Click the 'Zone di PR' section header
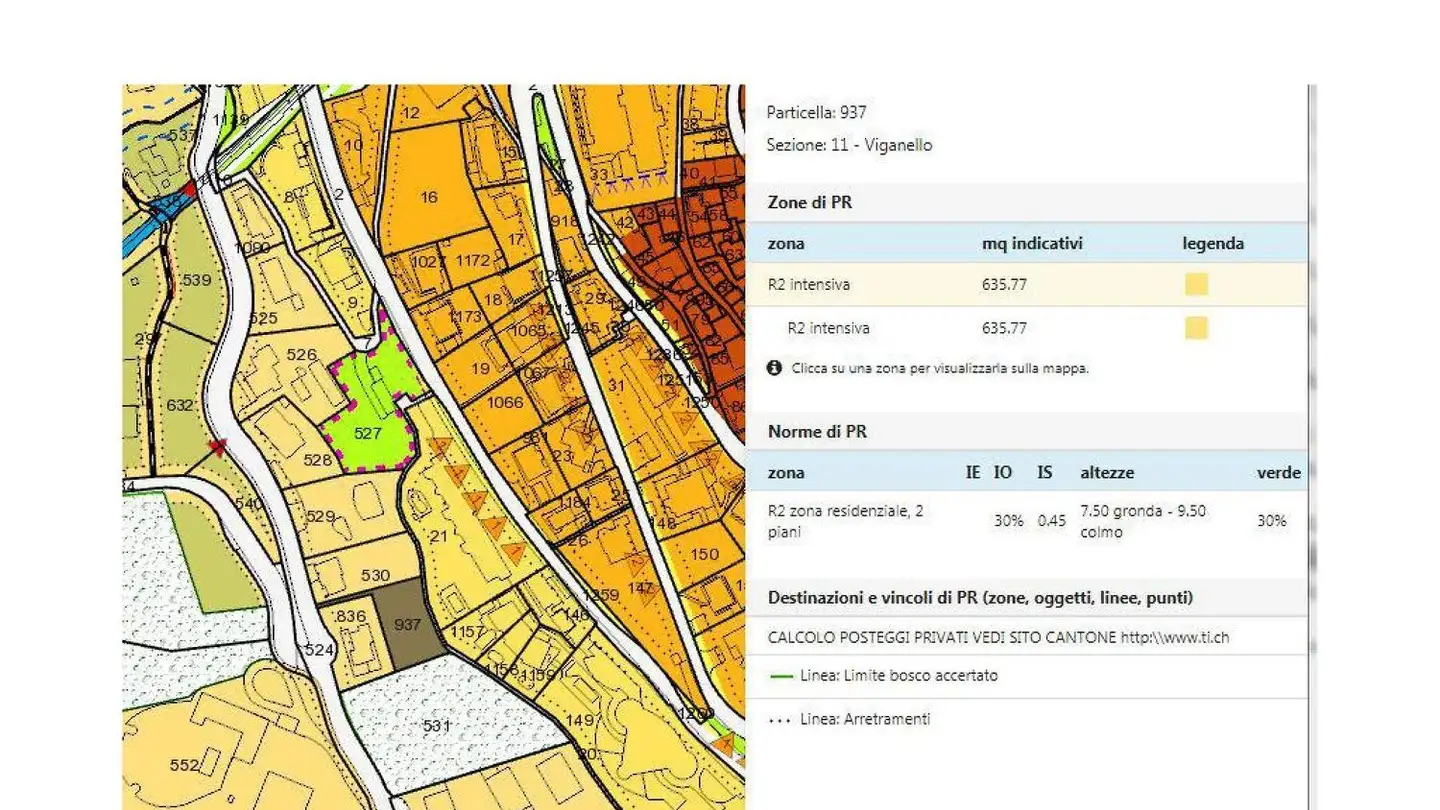Viewport: 1440px width, 810px height. (x=810, y=202)
